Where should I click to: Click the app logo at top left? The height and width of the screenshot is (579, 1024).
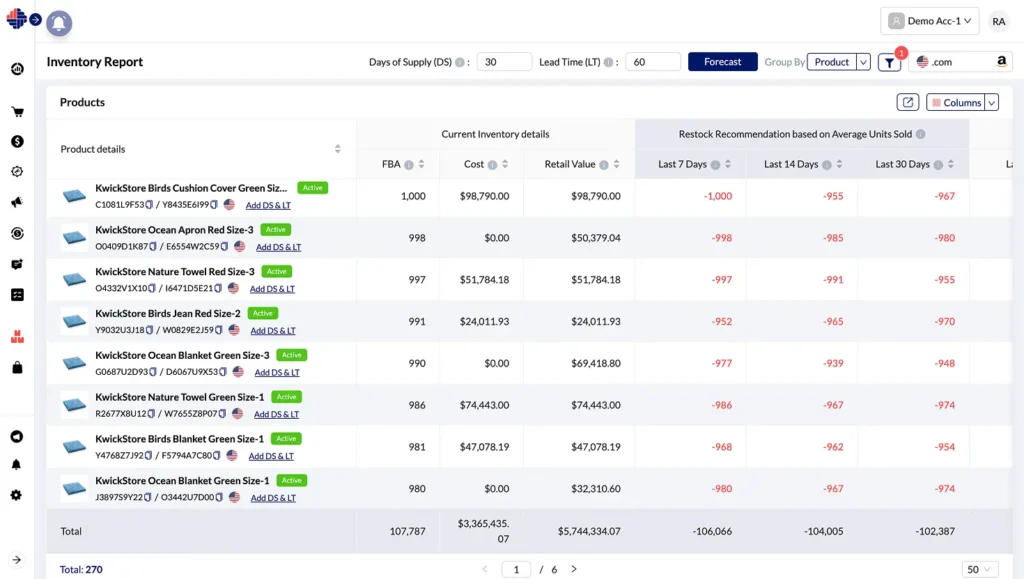pyautogui.click(x=16, y=18)
